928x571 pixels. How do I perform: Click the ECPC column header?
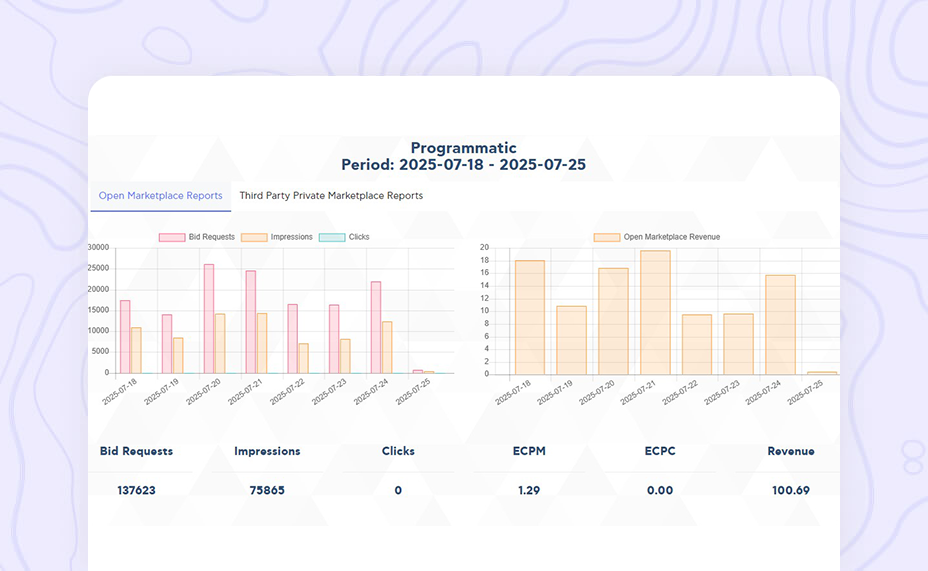coord(660,451)
